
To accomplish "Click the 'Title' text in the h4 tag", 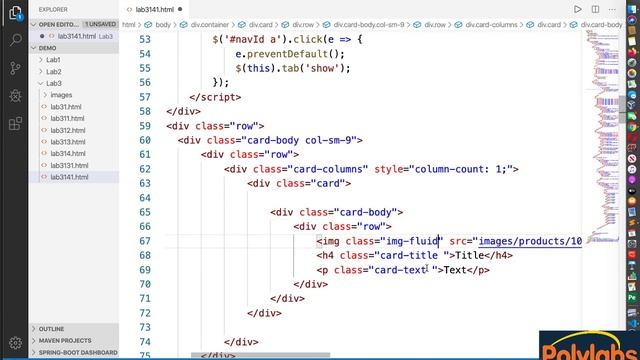I will 469,256.
